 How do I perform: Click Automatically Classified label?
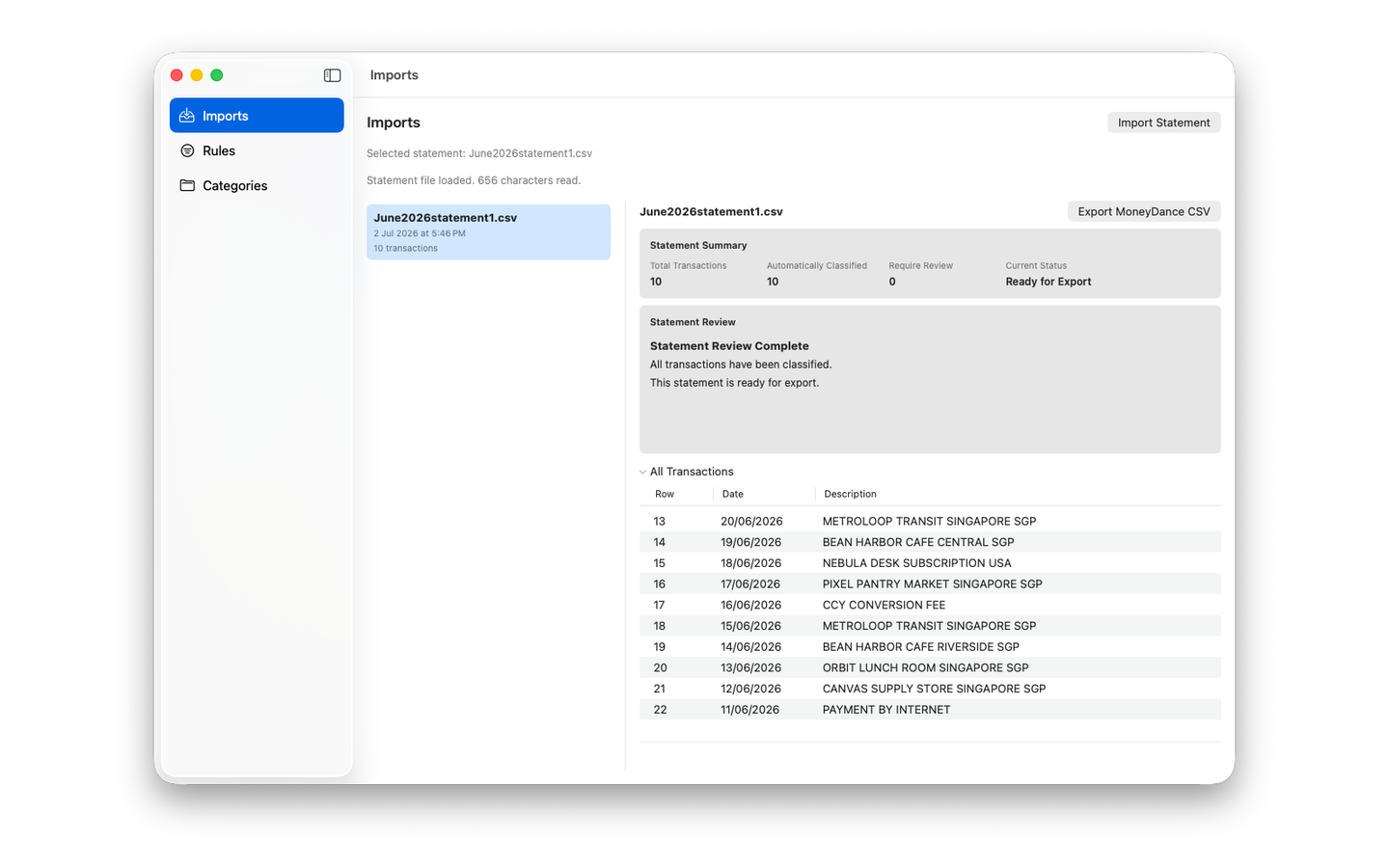click(x=817, y=266)
